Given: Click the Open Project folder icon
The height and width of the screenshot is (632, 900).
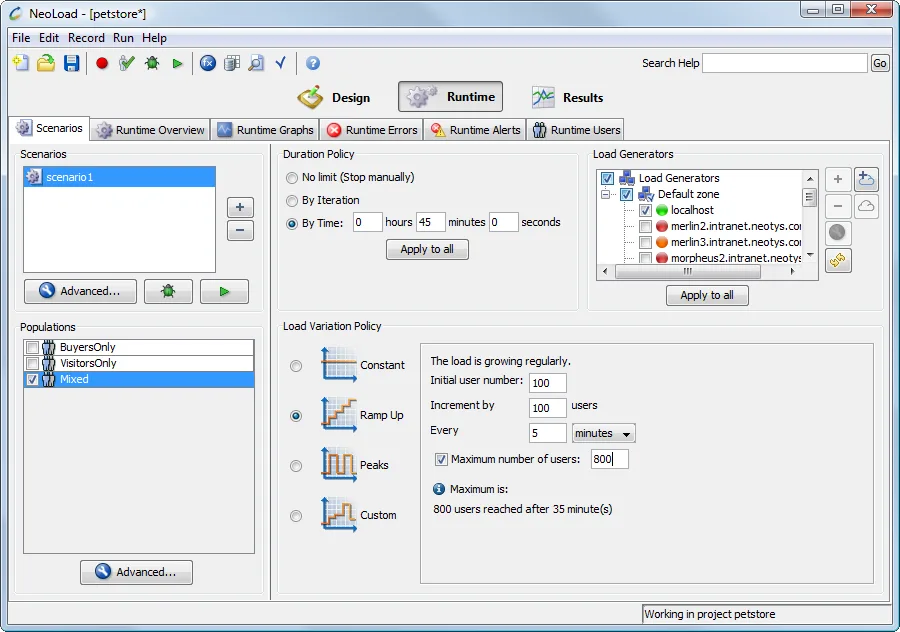Looking at the screenshot, I should [x=46, y=63].
